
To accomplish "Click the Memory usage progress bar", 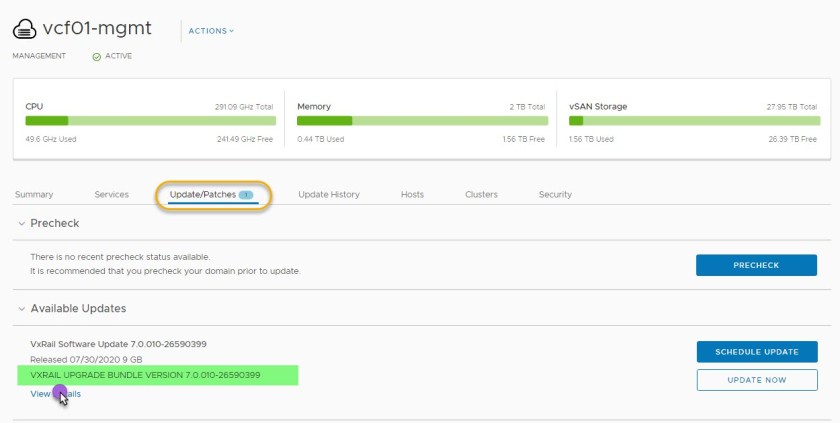I will [421, 121].
